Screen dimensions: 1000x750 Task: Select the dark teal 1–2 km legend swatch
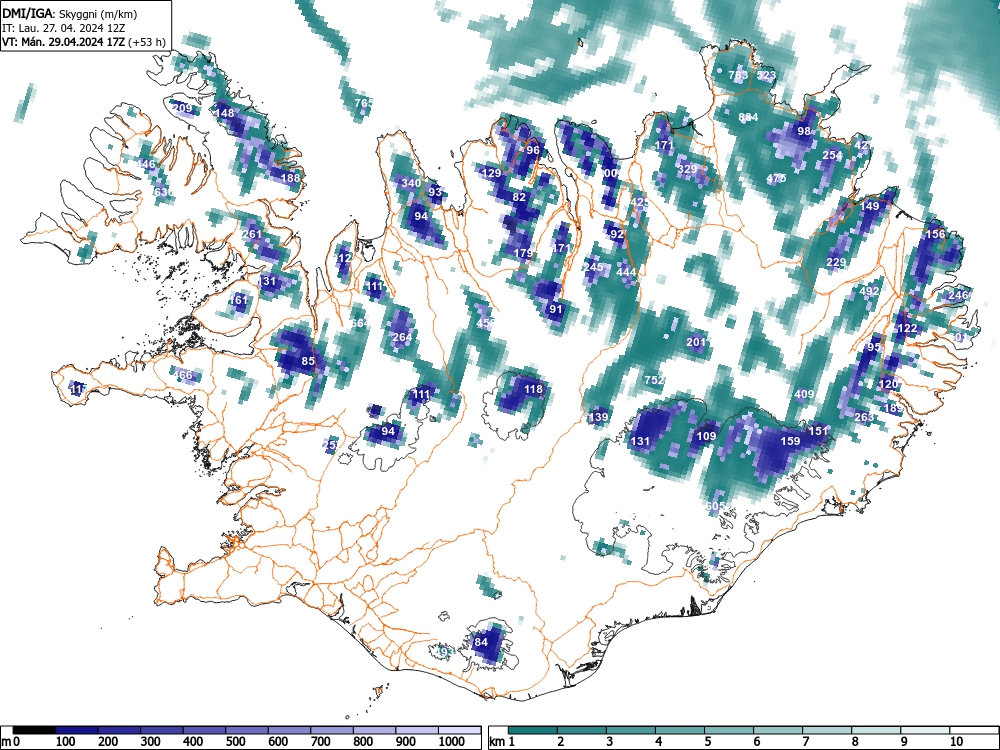533,730
